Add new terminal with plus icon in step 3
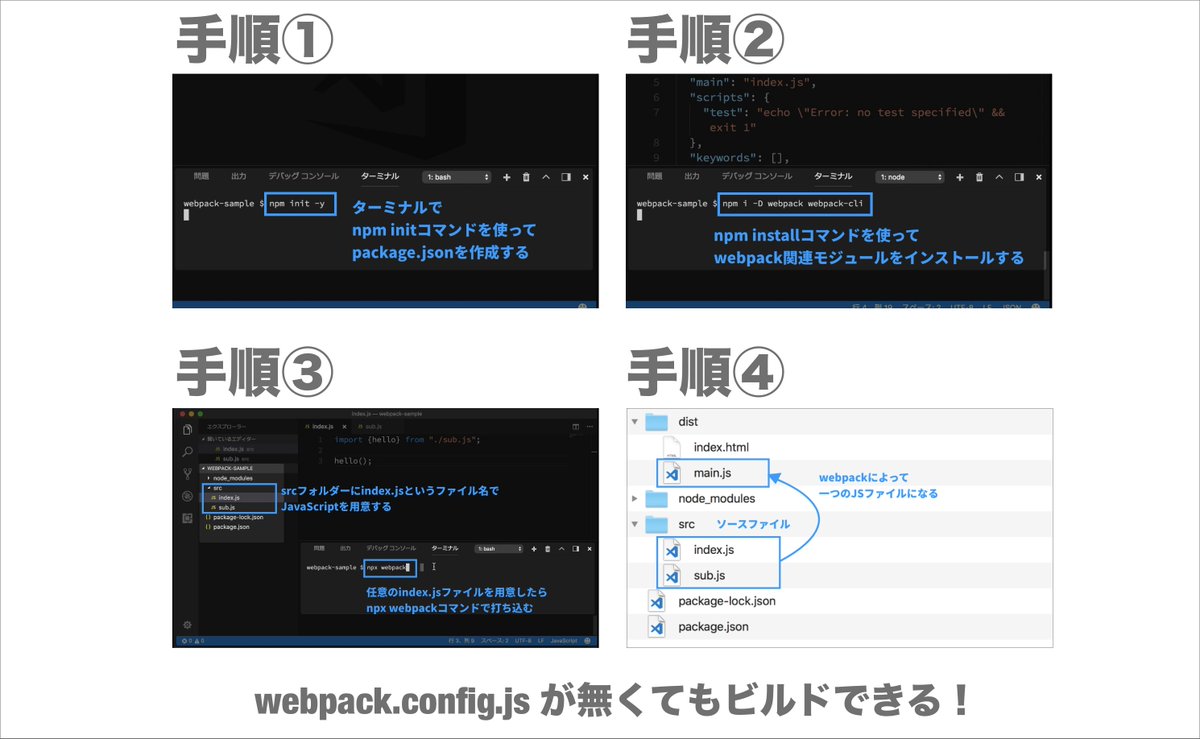The width and height of the screenshot is (1200, 739). click(x=534, y=549)
